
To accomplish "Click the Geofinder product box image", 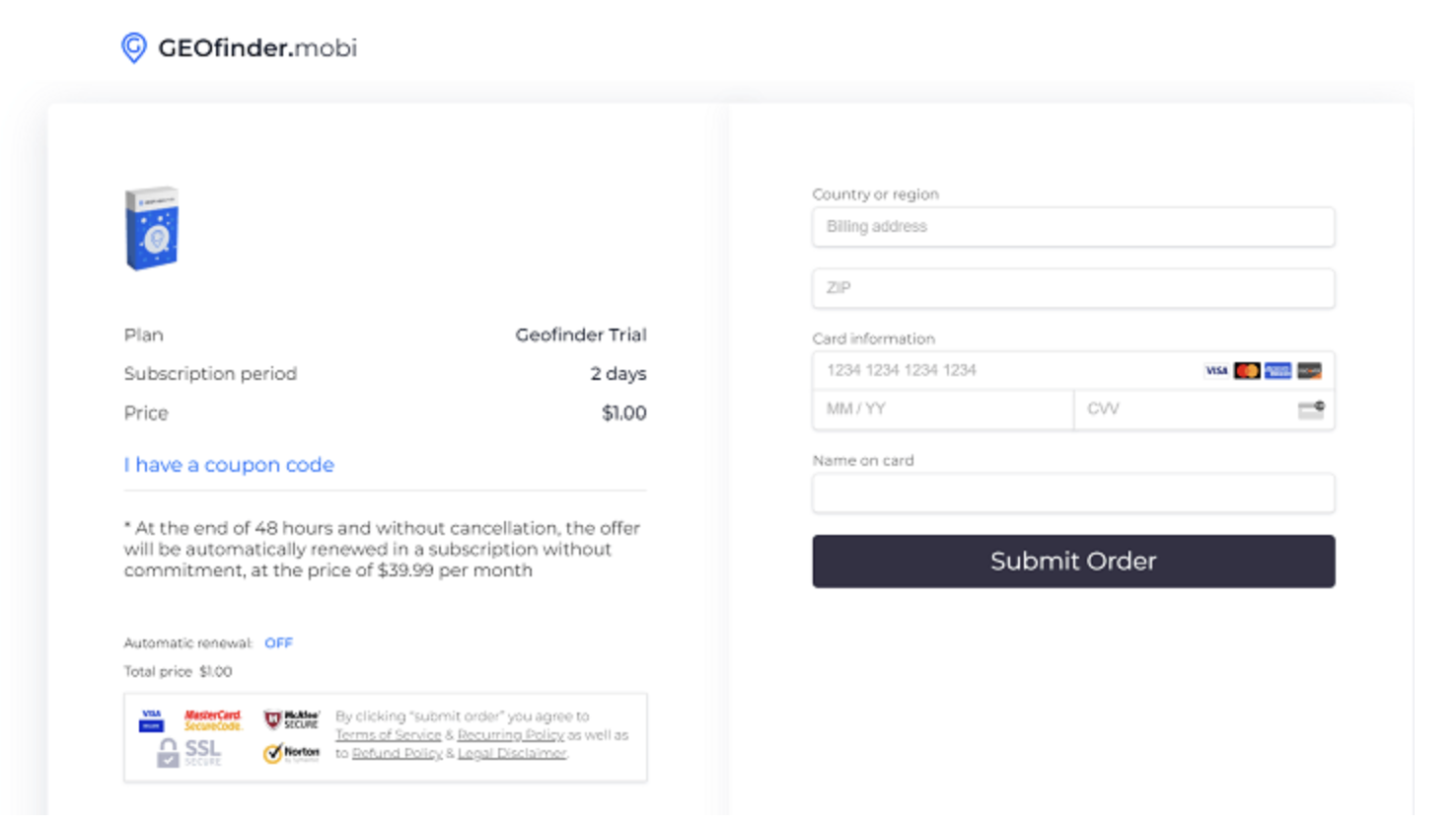I will click(x=152, y=228).
